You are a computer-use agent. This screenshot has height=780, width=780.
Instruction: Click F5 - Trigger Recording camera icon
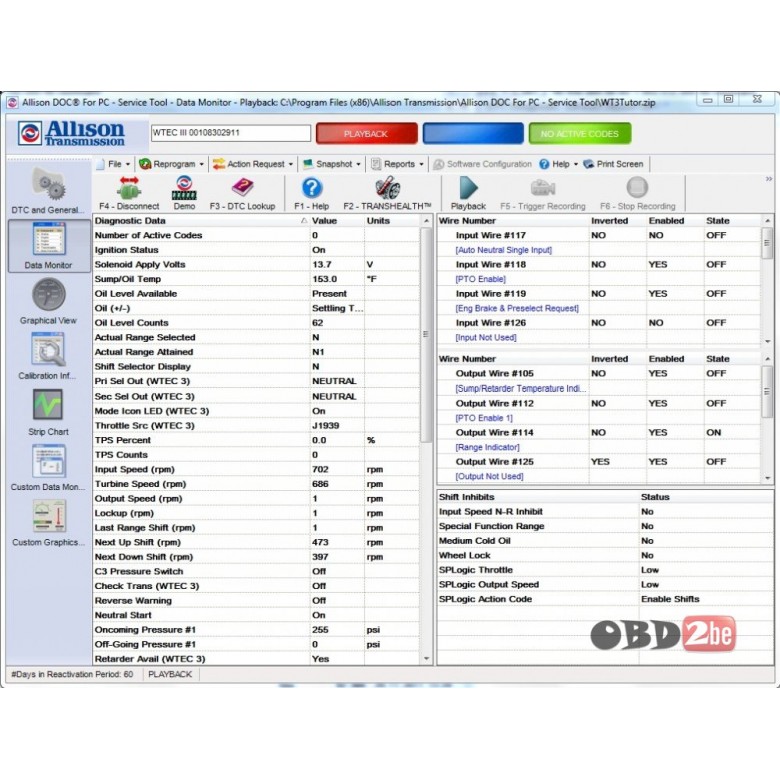(543, 188)
